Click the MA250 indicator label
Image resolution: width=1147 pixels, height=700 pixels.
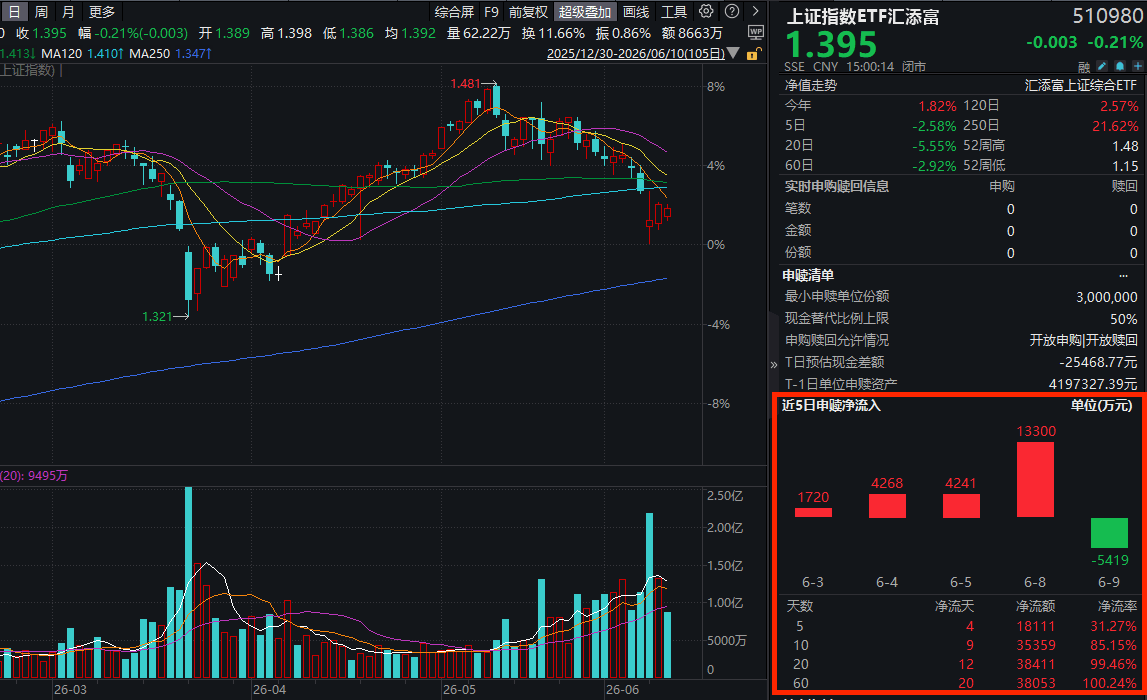149,53
